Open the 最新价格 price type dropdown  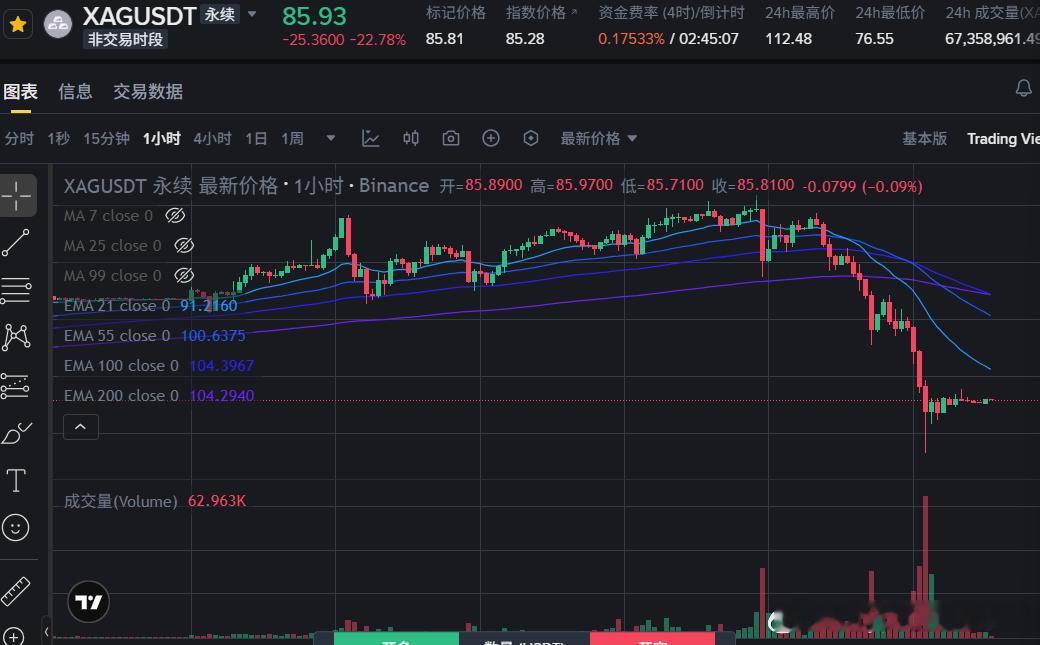(x=599, y=139)
